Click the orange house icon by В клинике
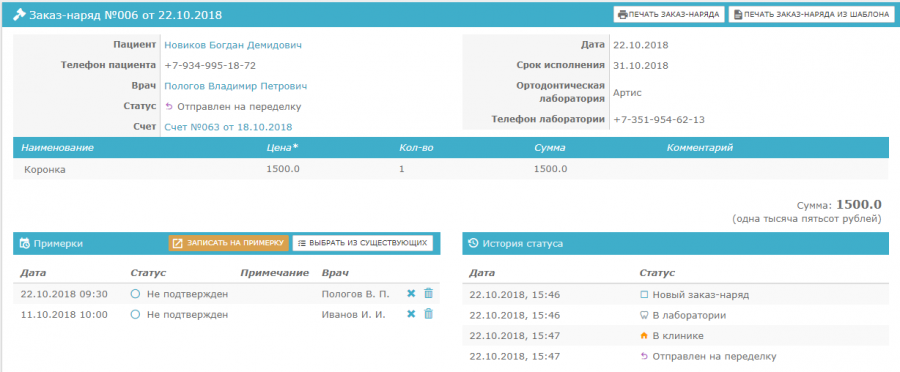This screenshot has height=372, width=900. [644, 336]
